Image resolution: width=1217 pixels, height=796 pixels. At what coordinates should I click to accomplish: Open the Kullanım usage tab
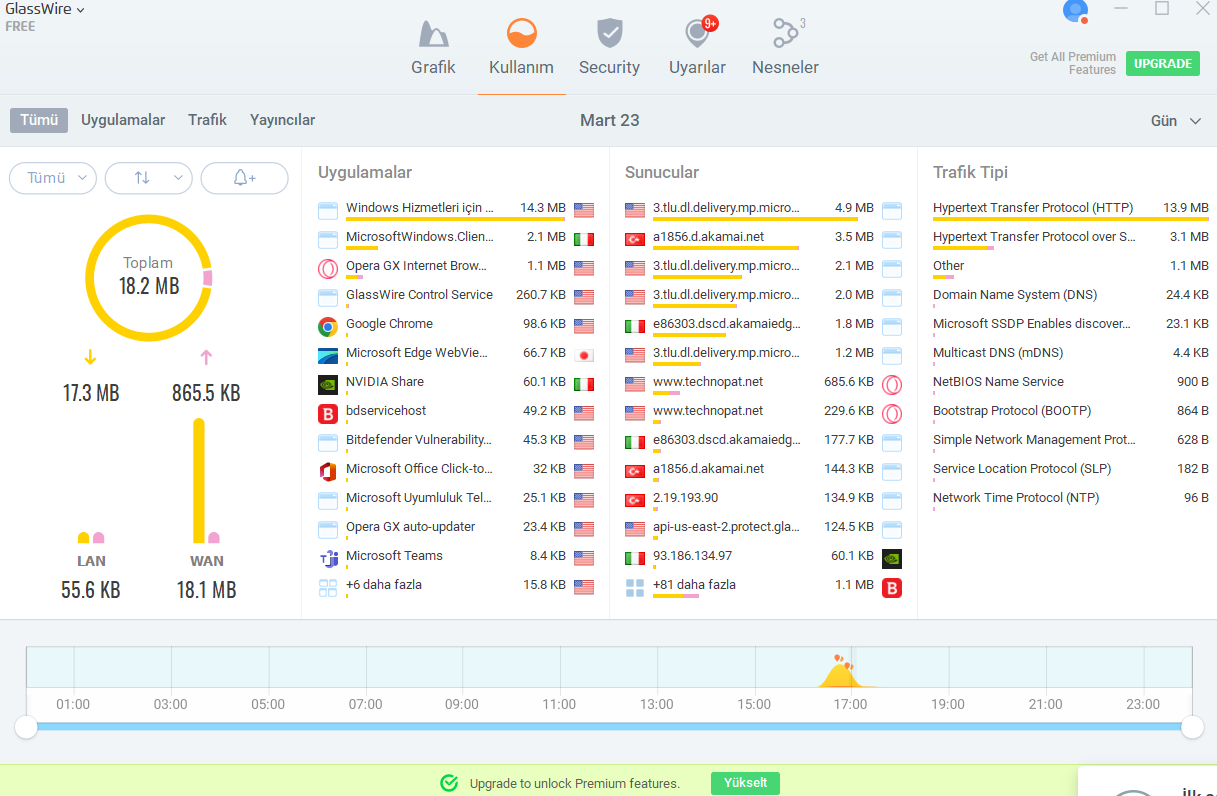tap(521, 48)
